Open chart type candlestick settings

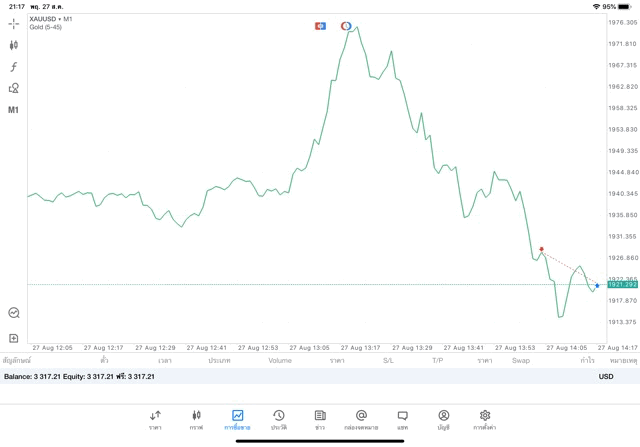(14, 45)
